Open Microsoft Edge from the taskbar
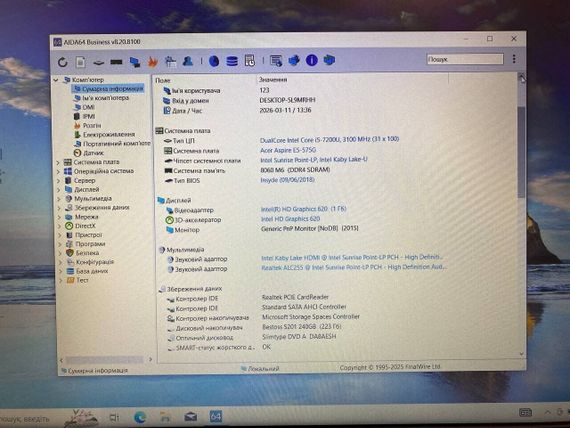The height and width of the screenshot is (428, 570). pyautogui.click(x=140, y=417)
